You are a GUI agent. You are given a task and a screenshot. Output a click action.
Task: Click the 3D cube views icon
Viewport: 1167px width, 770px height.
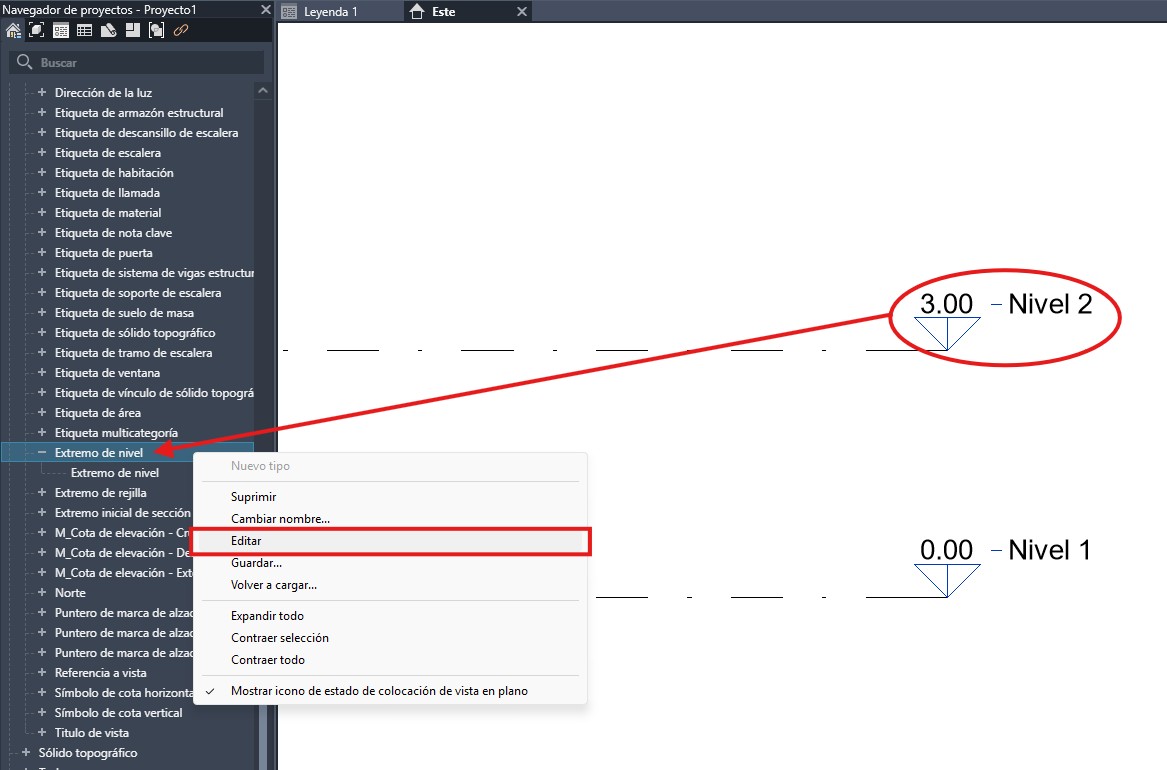tap(37, 30)
